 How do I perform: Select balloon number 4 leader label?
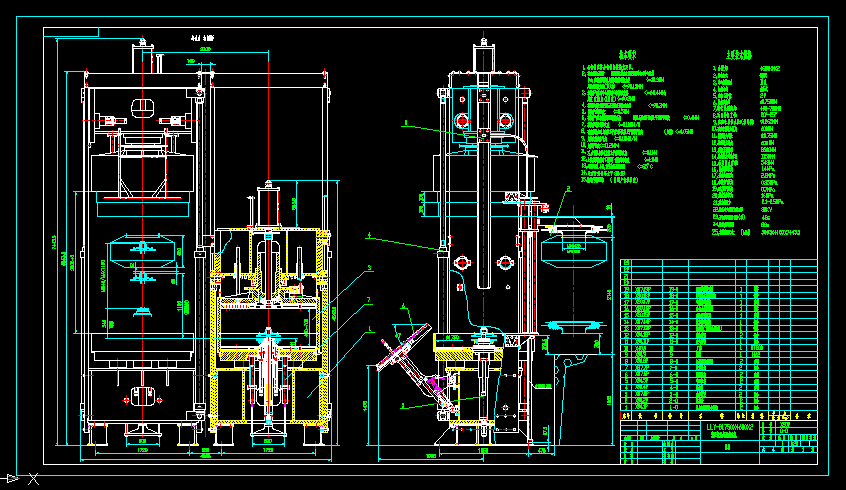[x=369, y=236]
